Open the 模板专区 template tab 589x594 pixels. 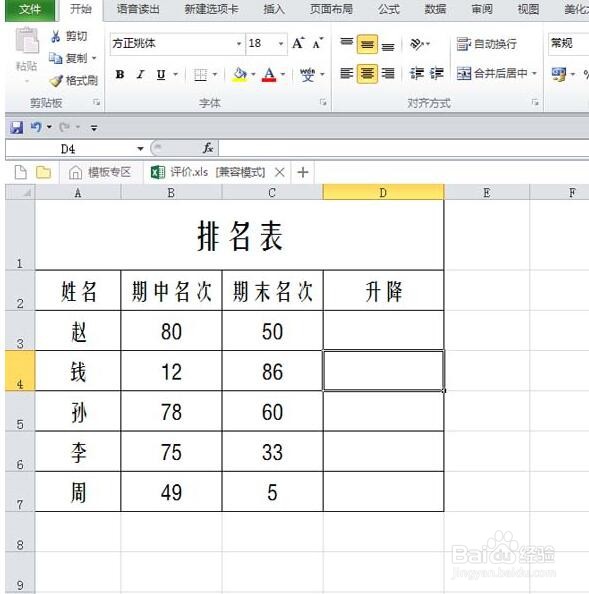click(100, 172)
